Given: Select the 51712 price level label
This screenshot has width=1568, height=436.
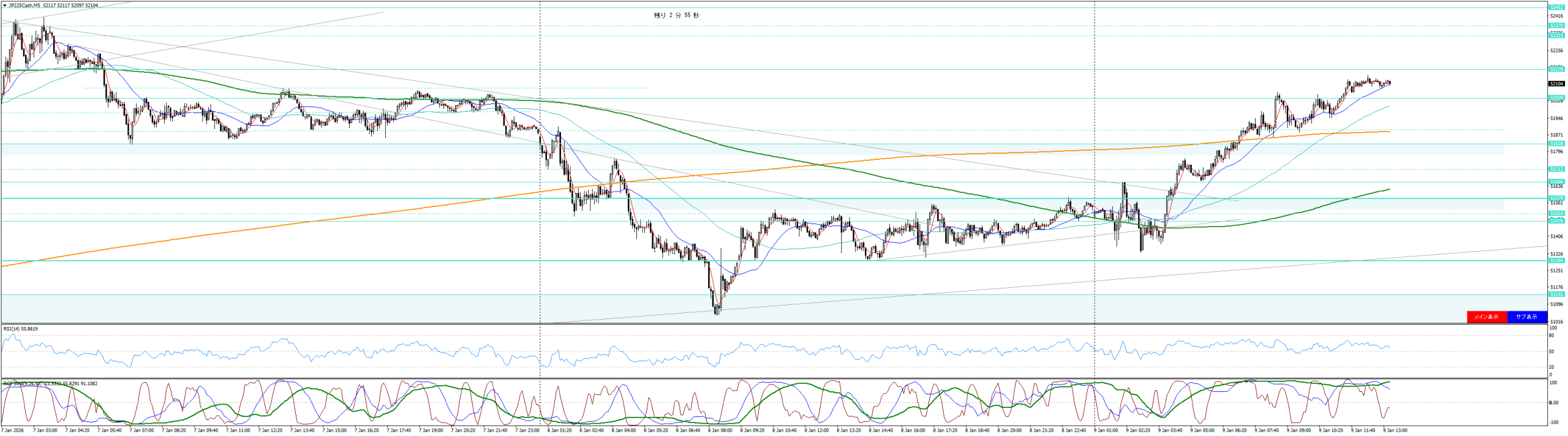Looking at the screenshot, I should pyautogui.click(x=1556, y=169).
